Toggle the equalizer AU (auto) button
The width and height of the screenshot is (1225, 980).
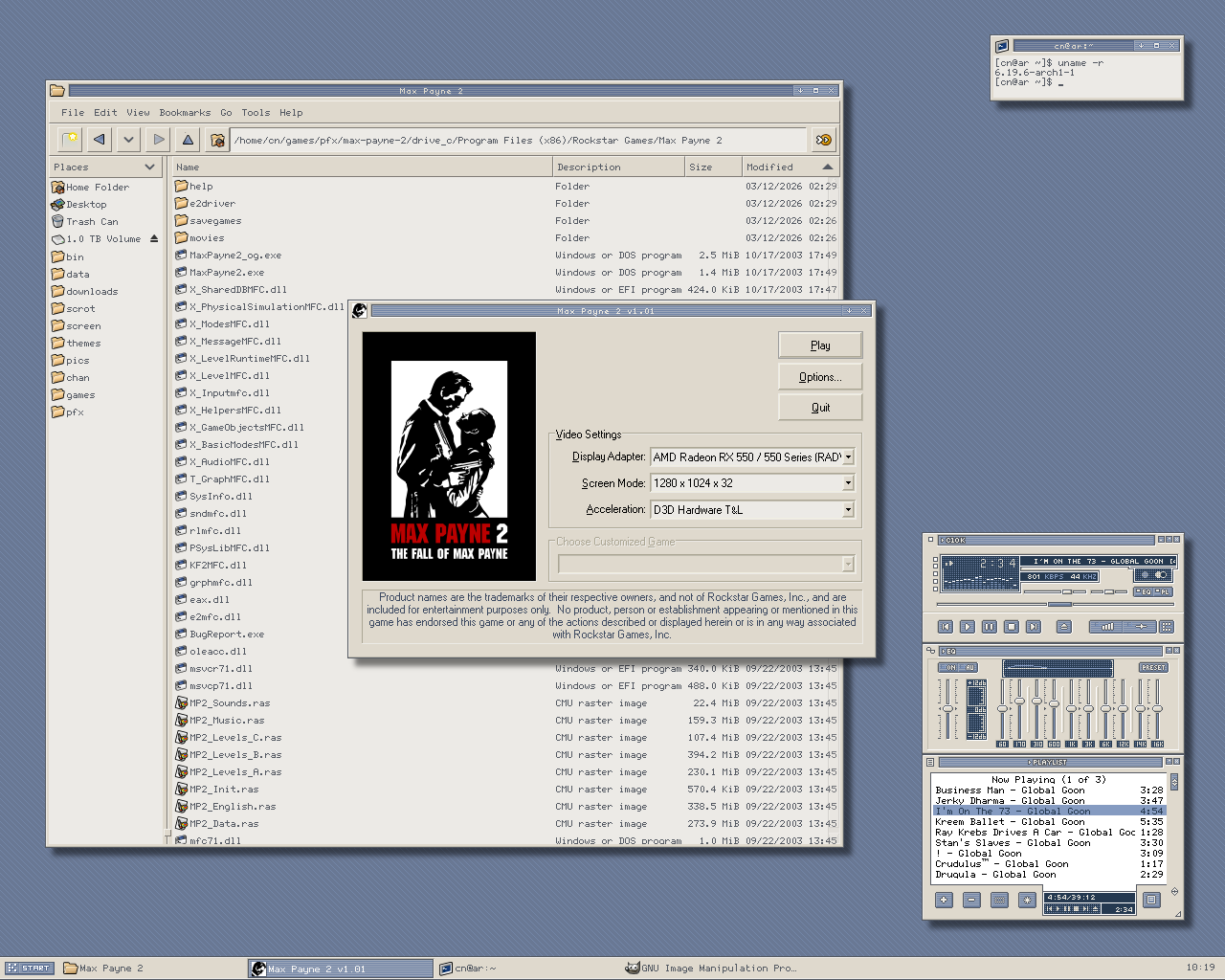pyautogui.click(x=969, y=668)
